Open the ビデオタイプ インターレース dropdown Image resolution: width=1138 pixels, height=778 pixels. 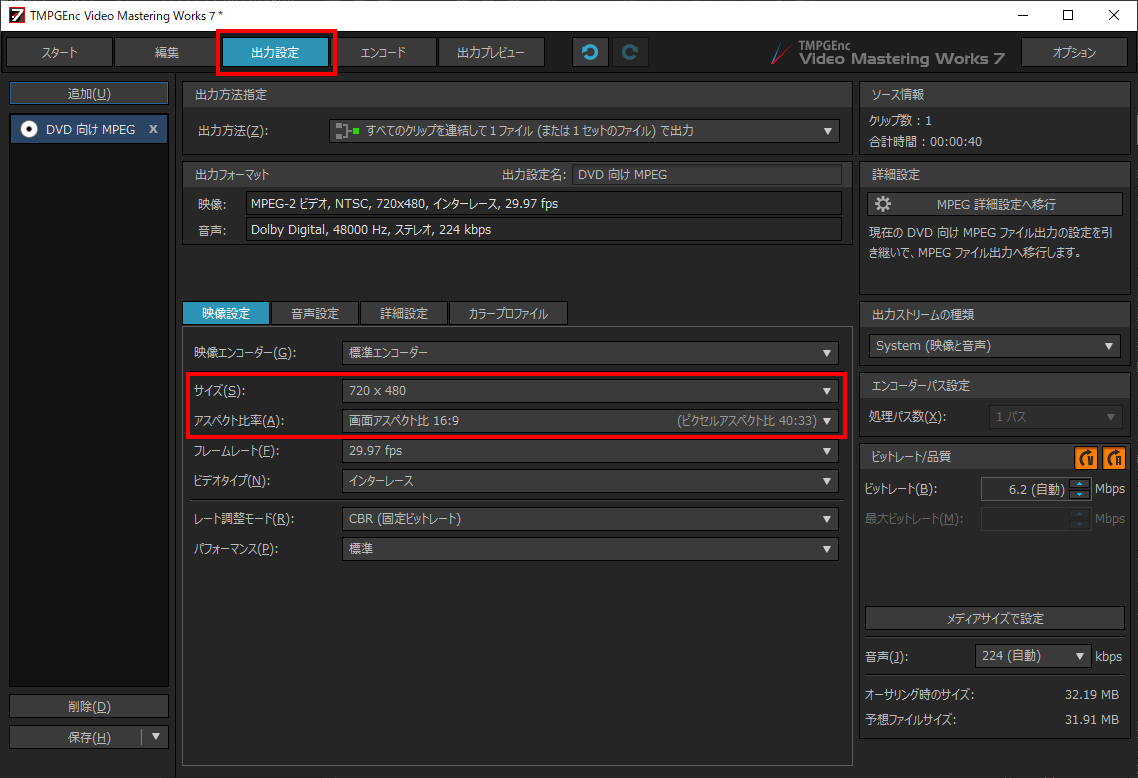click(x=590, y=481)
